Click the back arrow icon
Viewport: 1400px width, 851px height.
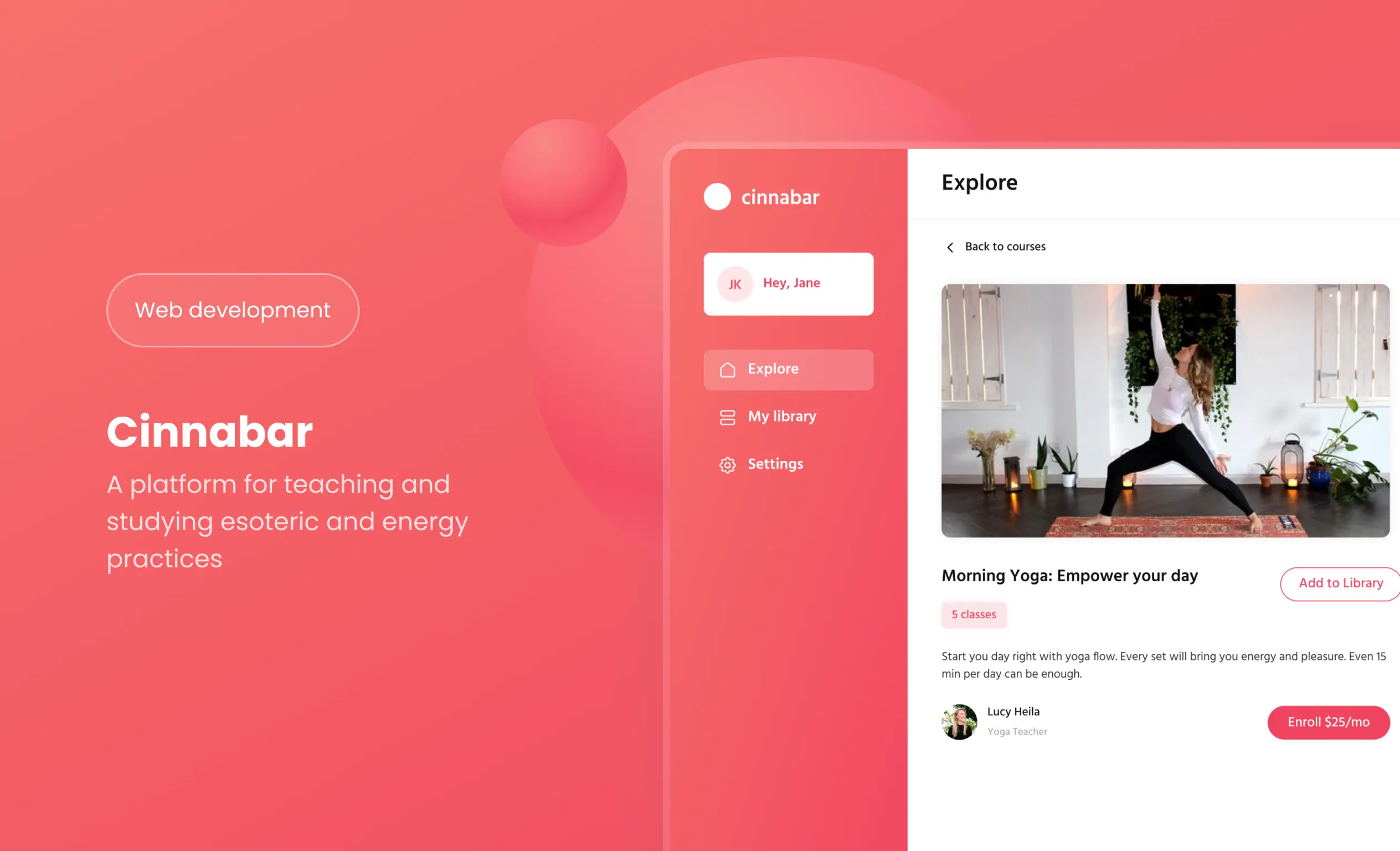coord(948,247)
